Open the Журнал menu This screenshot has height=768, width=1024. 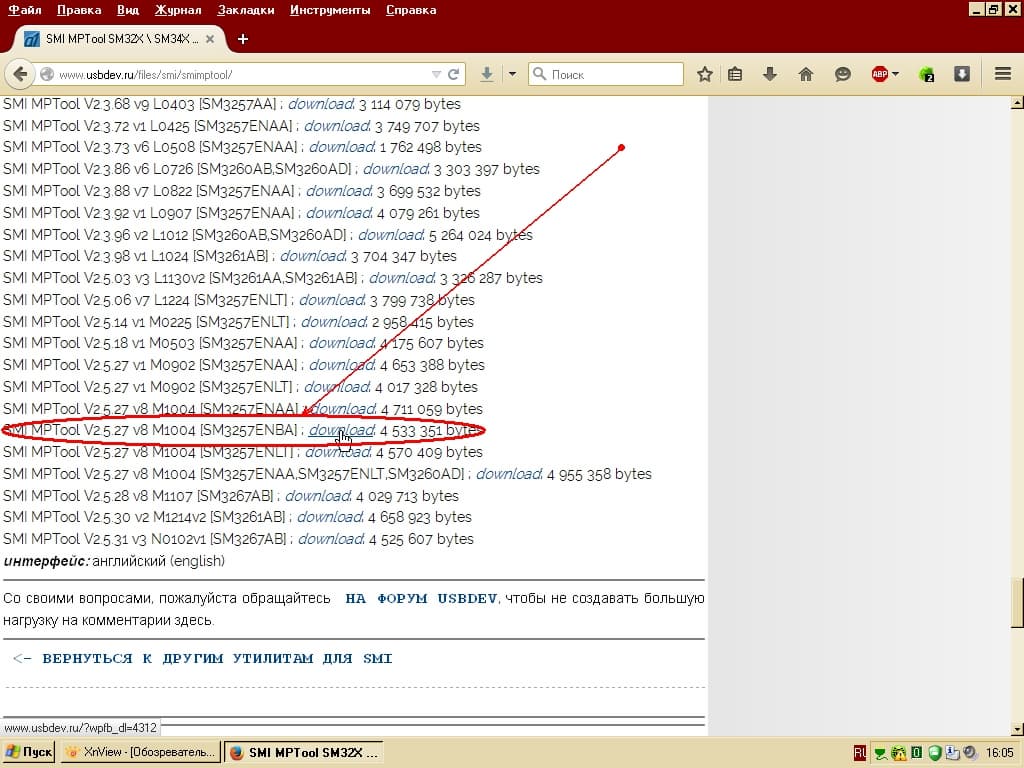(178, 10)
